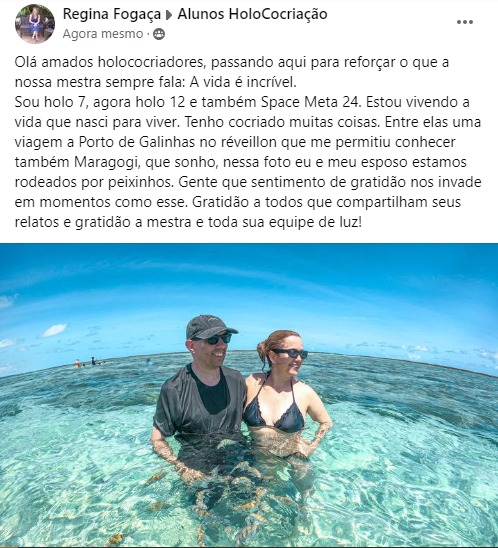This screenshot has height=548, width=498.
Task: Click the words 'Space Meta 24'
Action: click(x=310, y=102)
